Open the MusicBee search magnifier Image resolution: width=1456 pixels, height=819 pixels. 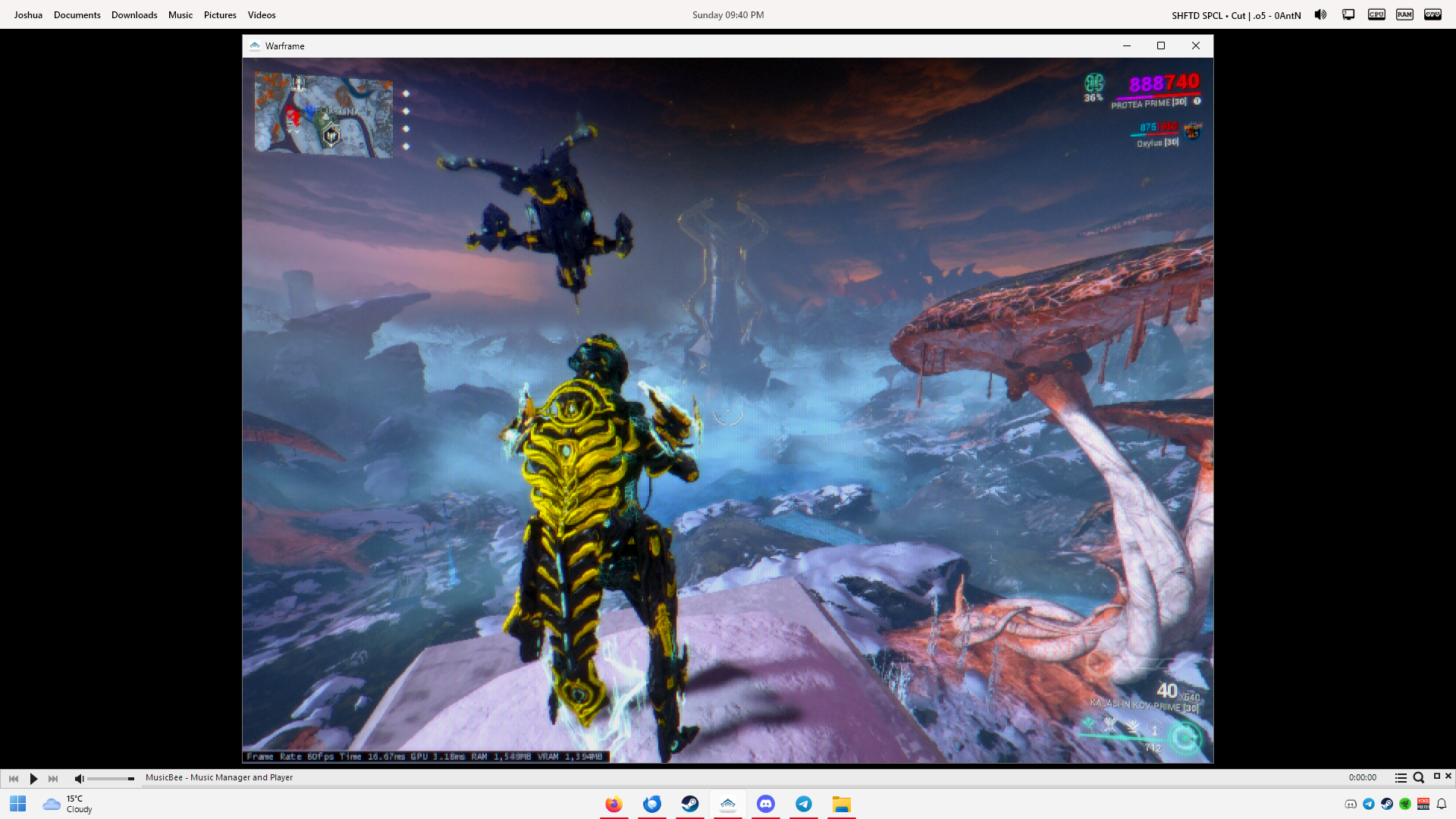pyautogui.click(x=1418, y=778)
